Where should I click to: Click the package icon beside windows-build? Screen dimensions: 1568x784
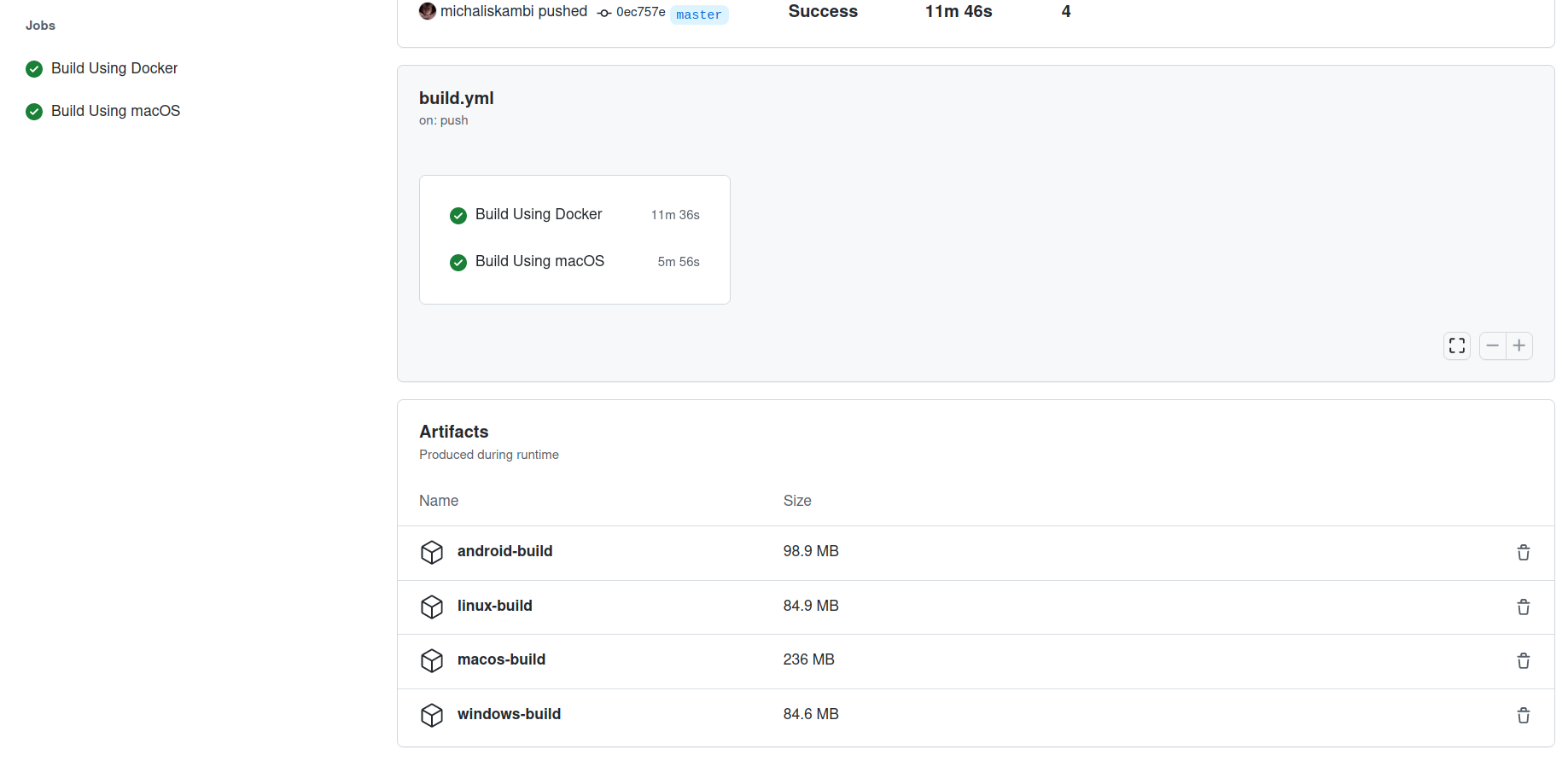432,715
